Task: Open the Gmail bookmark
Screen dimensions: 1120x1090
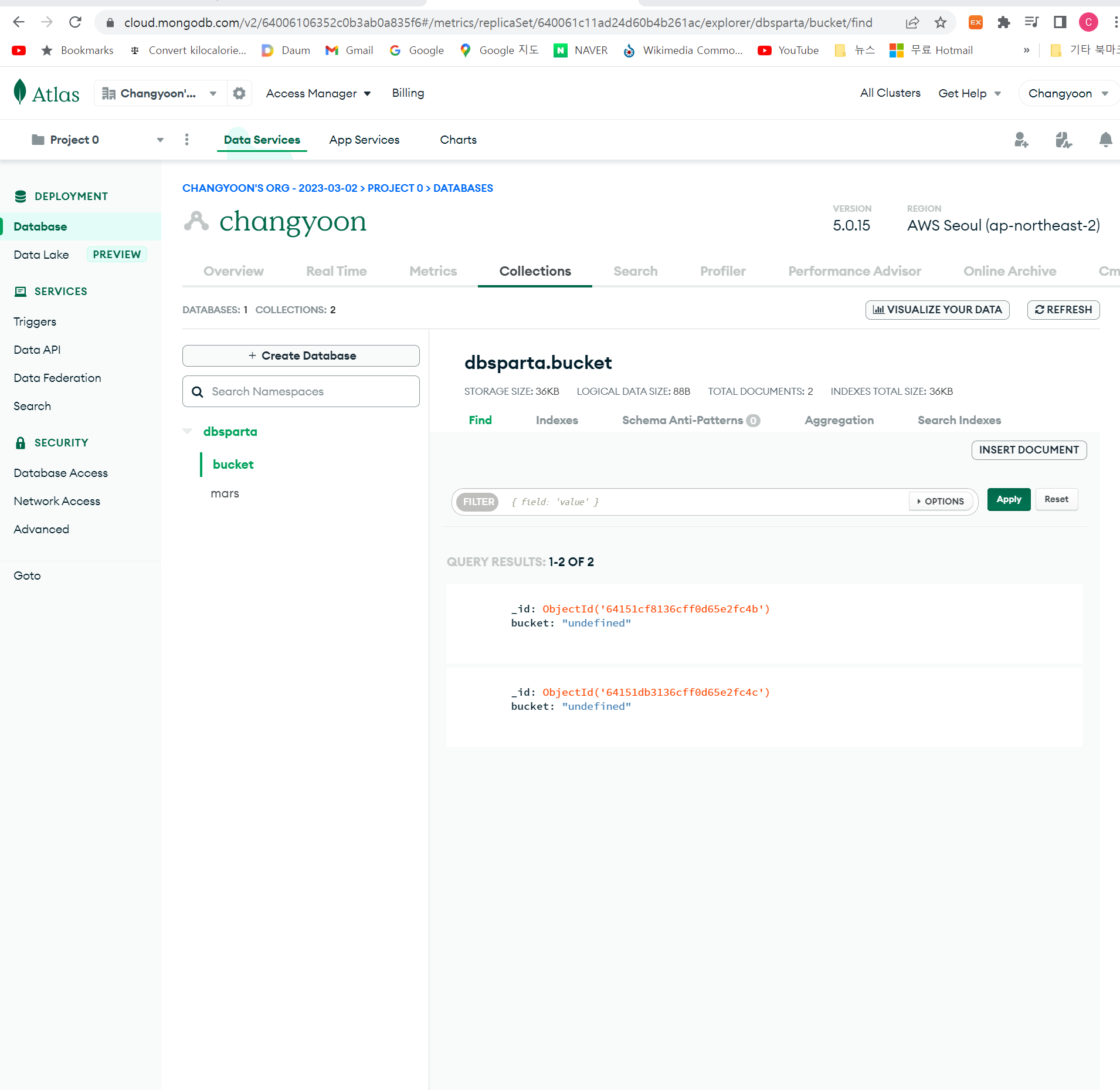Action: click(x=349, y=50)
